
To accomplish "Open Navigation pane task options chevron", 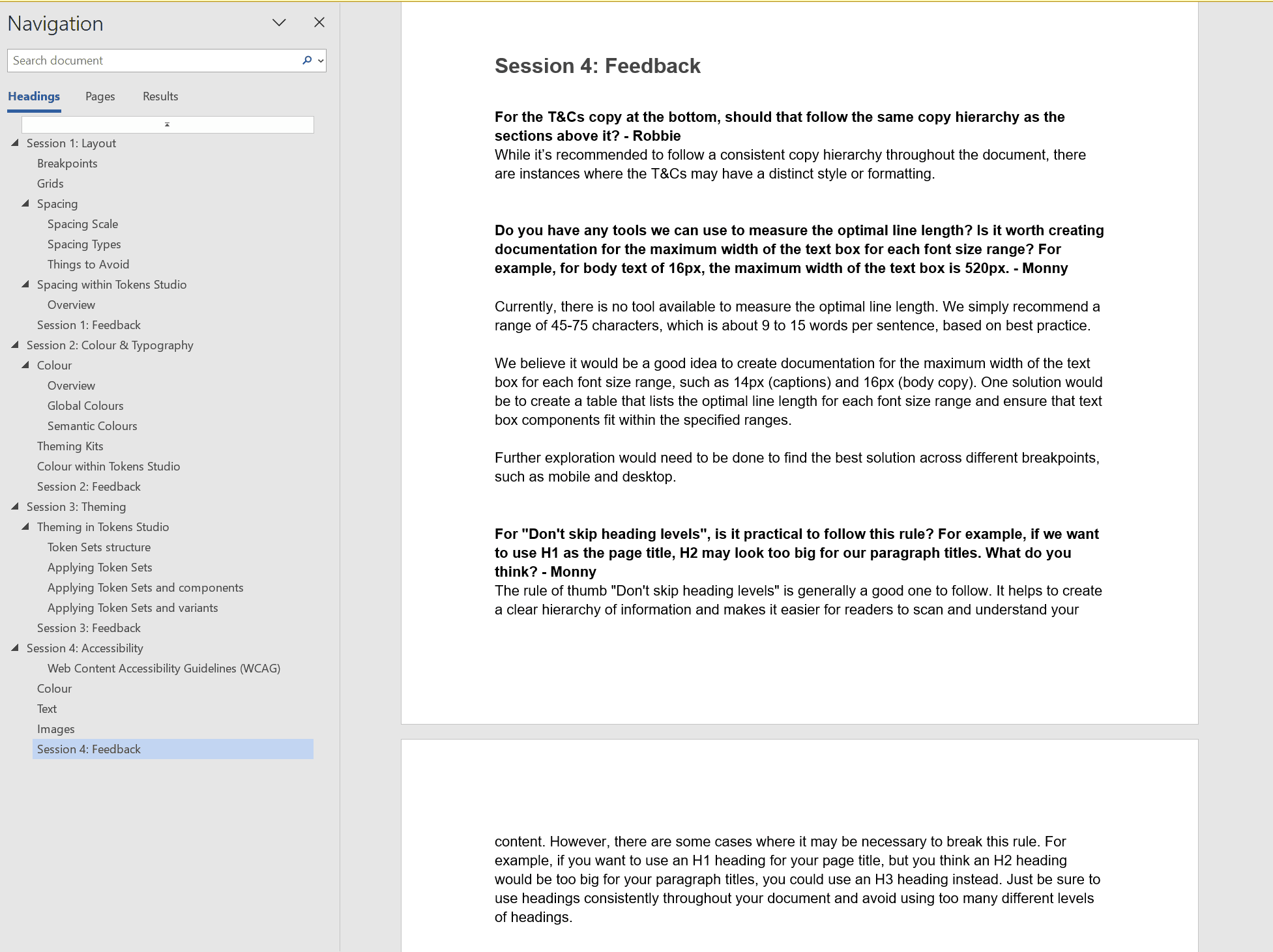I will pos(279,23).
